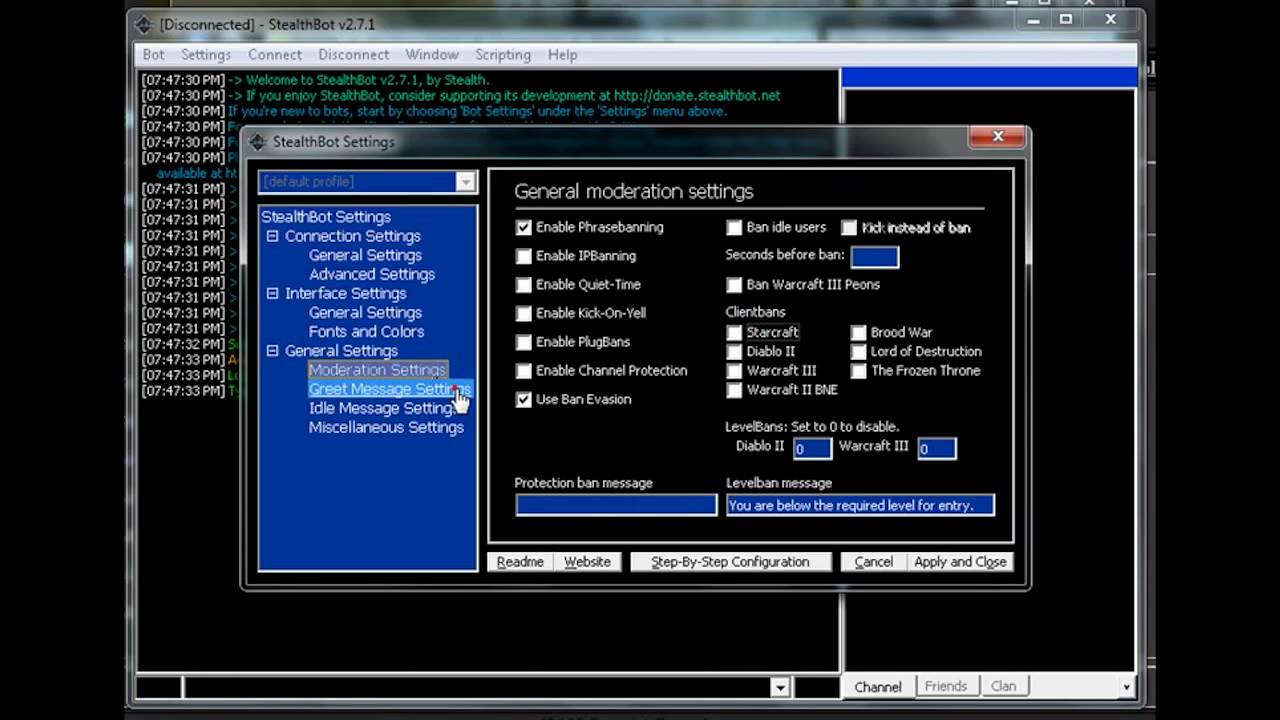Collapse General Settings tree node
This screenshot has height=720, width=1280.
[272, 351]
